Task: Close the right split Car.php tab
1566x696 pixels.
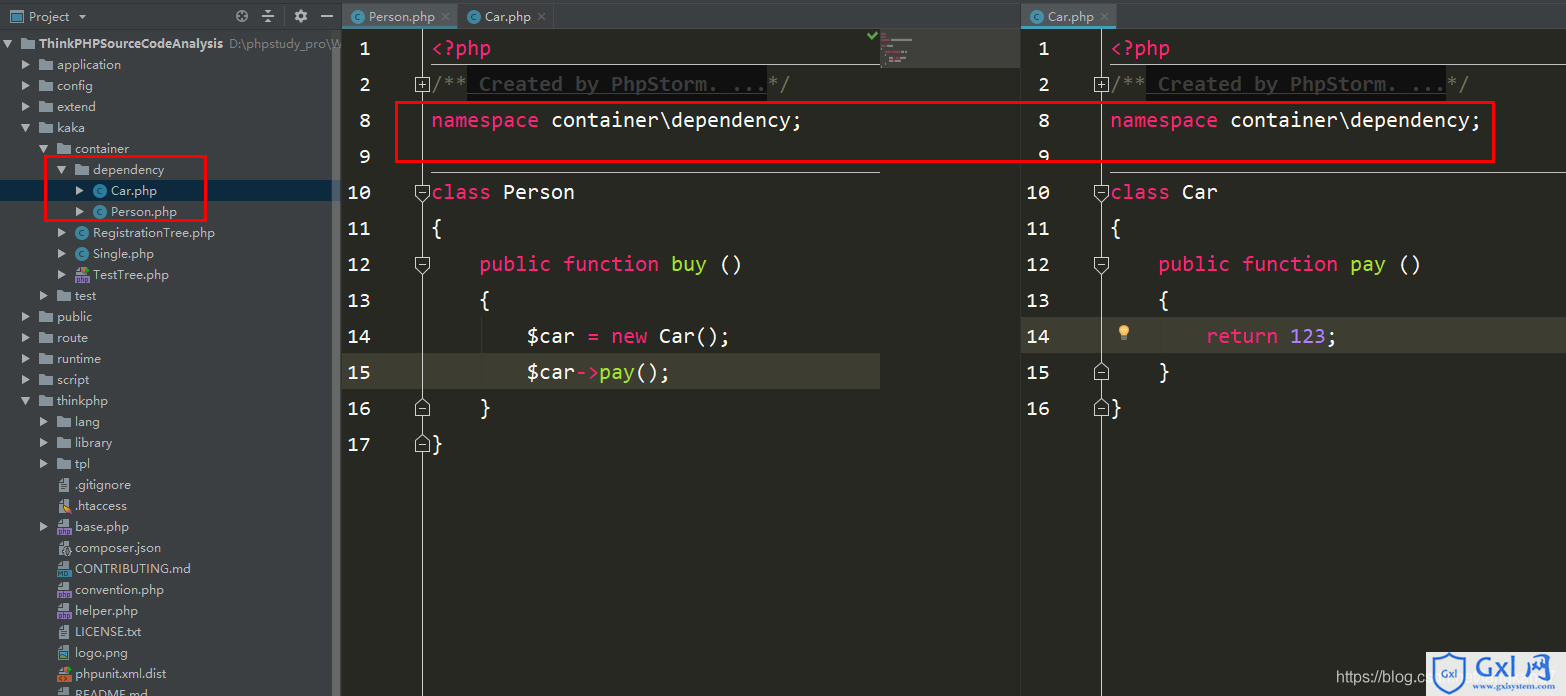Action: tap(1104, 17)
